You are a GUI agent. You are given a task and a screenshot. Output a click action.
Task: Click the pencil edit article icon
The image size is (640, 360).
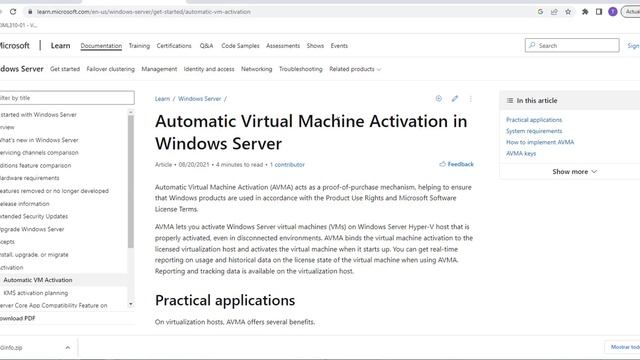click(455, 98)
